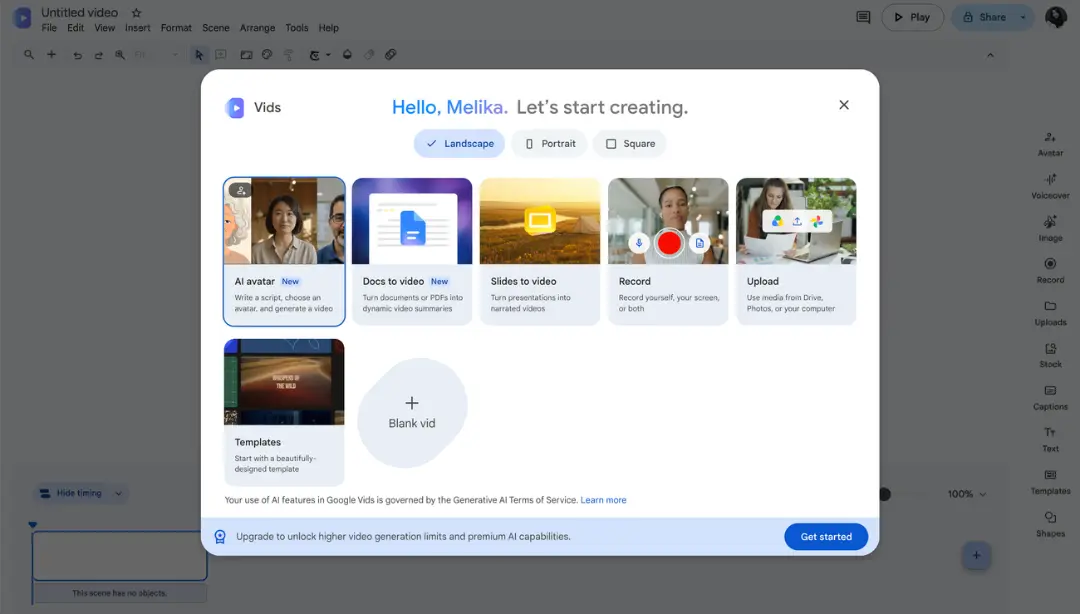Open the Insert menu
This screenshot has height=614, width=1080.
(138, 28)
